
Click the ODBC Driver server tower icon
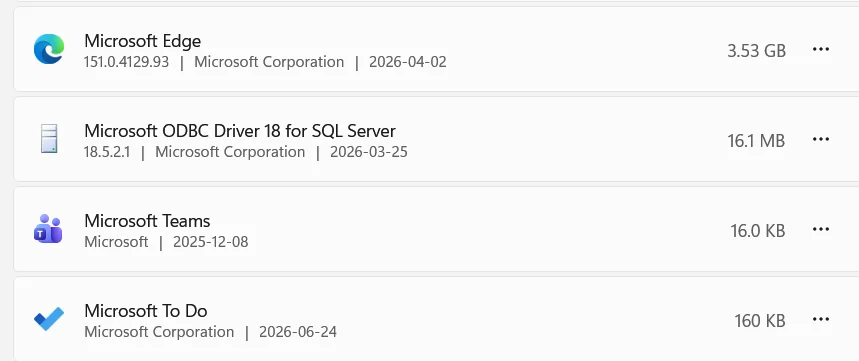49,139
